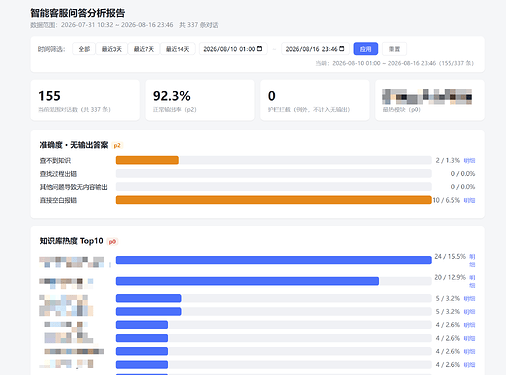Click the blue bar for 24 / 15.5%

pyautogui.click(x=274, y=260)
